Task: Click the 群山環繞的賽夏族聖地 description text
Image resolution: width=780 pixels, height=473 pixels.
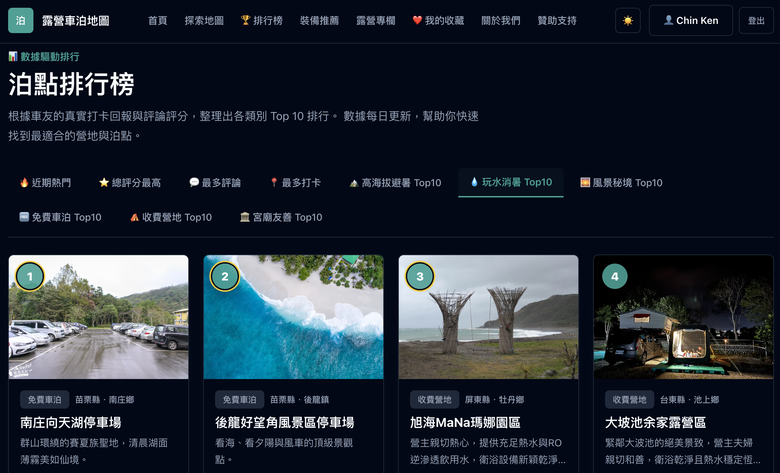Action: coord(94,451)
